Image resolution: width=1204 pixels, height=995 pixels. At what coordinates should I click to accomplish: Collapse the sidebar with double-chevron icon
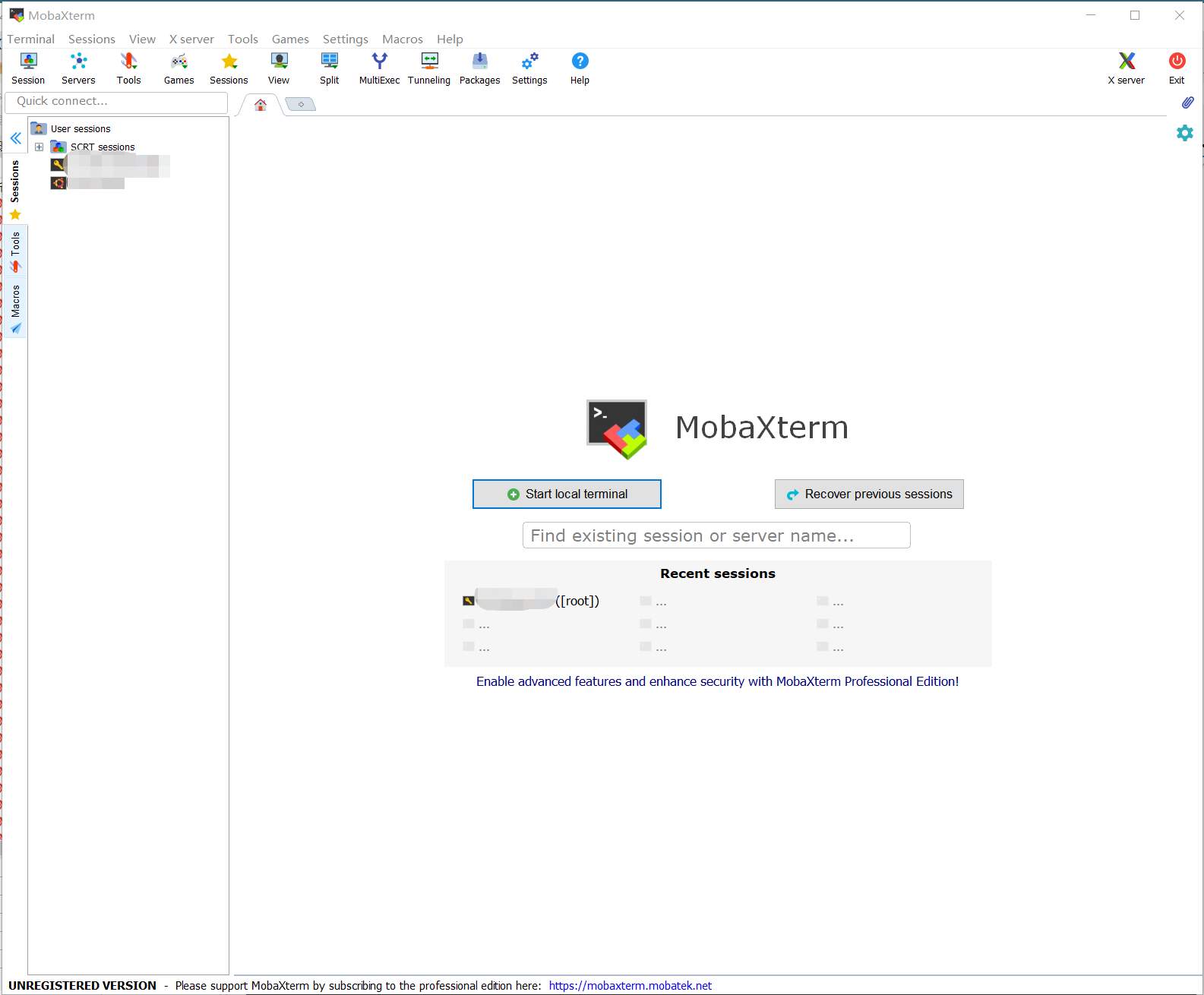(15, 138)
